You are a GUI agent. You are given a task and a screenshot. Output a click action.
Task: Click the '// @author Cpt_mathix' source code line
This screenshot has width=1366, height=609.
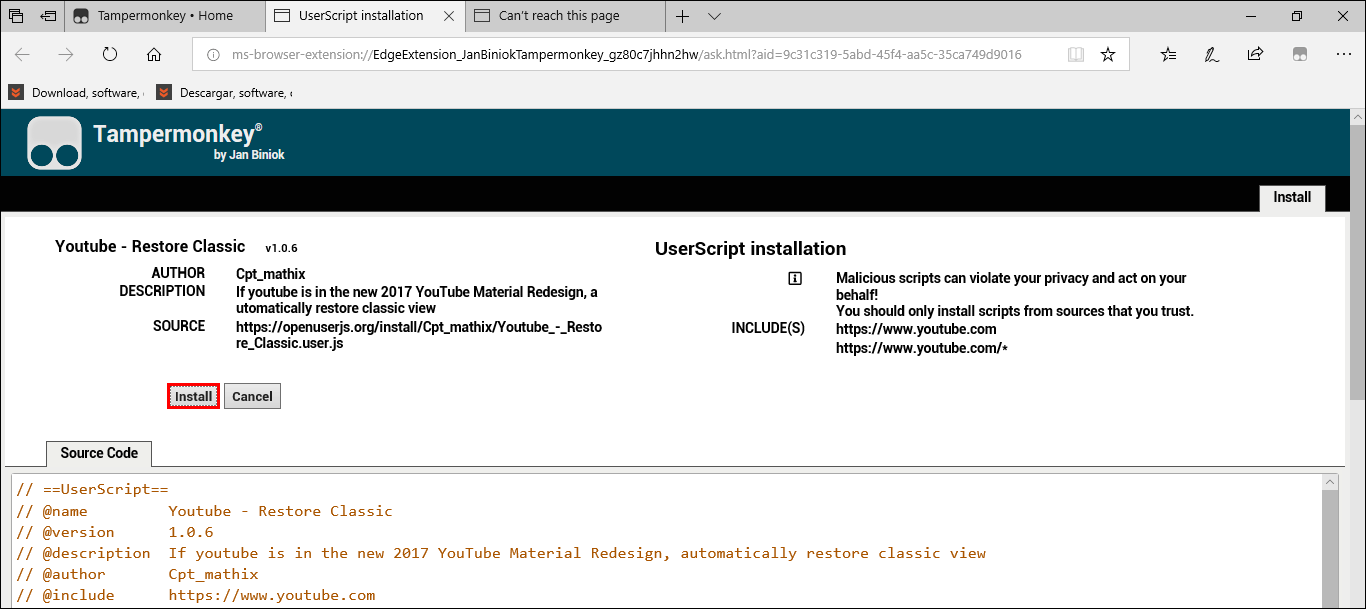[137, 574]
